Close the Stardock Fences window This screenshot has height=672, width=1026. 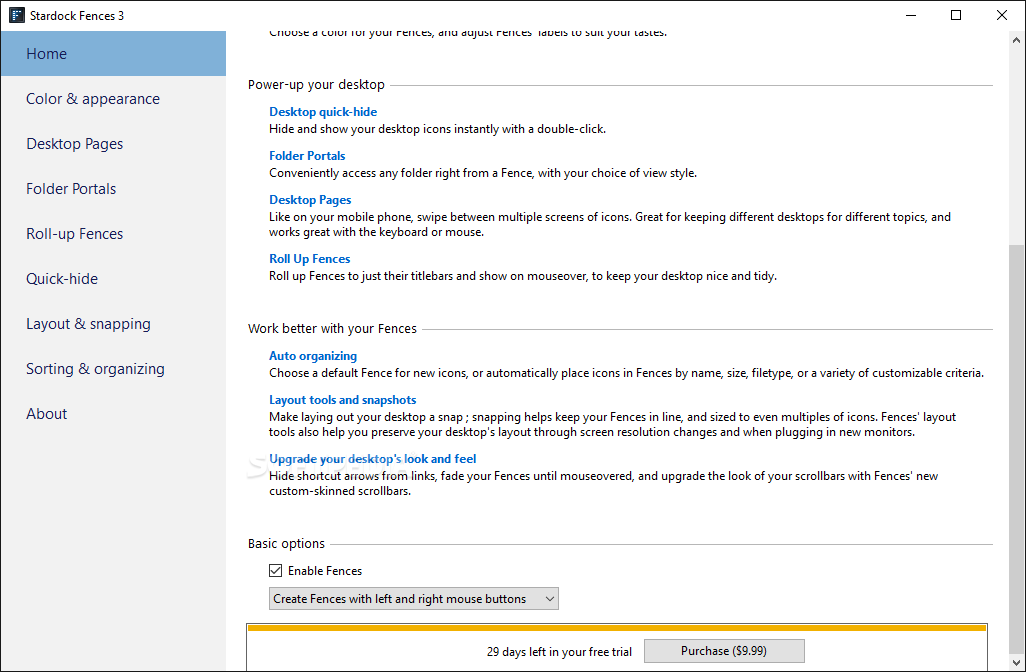(x=1002, y=15)
